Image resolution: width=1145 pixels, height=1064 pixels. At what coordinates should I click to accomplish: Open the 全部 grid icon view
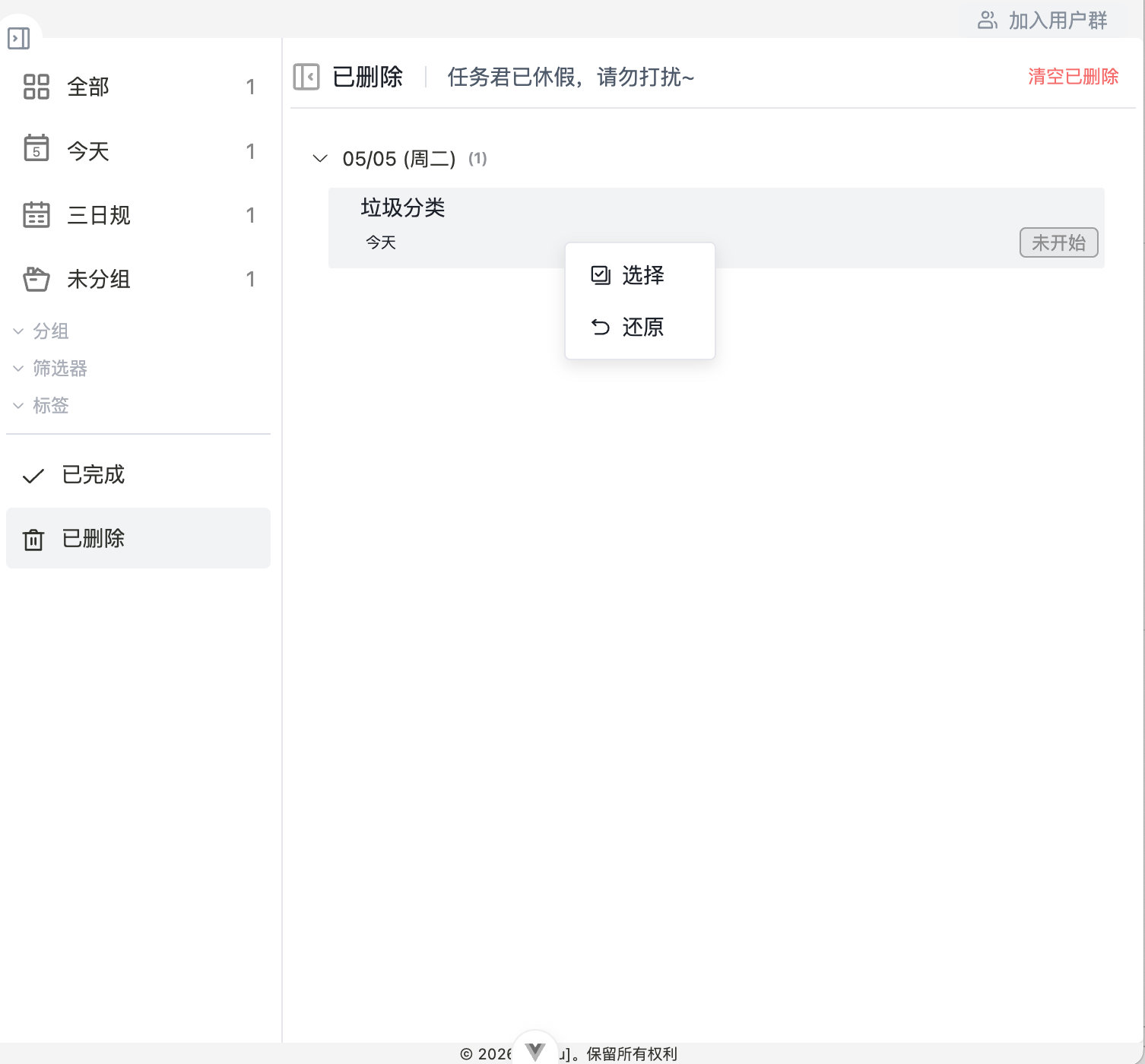(36, 87)
